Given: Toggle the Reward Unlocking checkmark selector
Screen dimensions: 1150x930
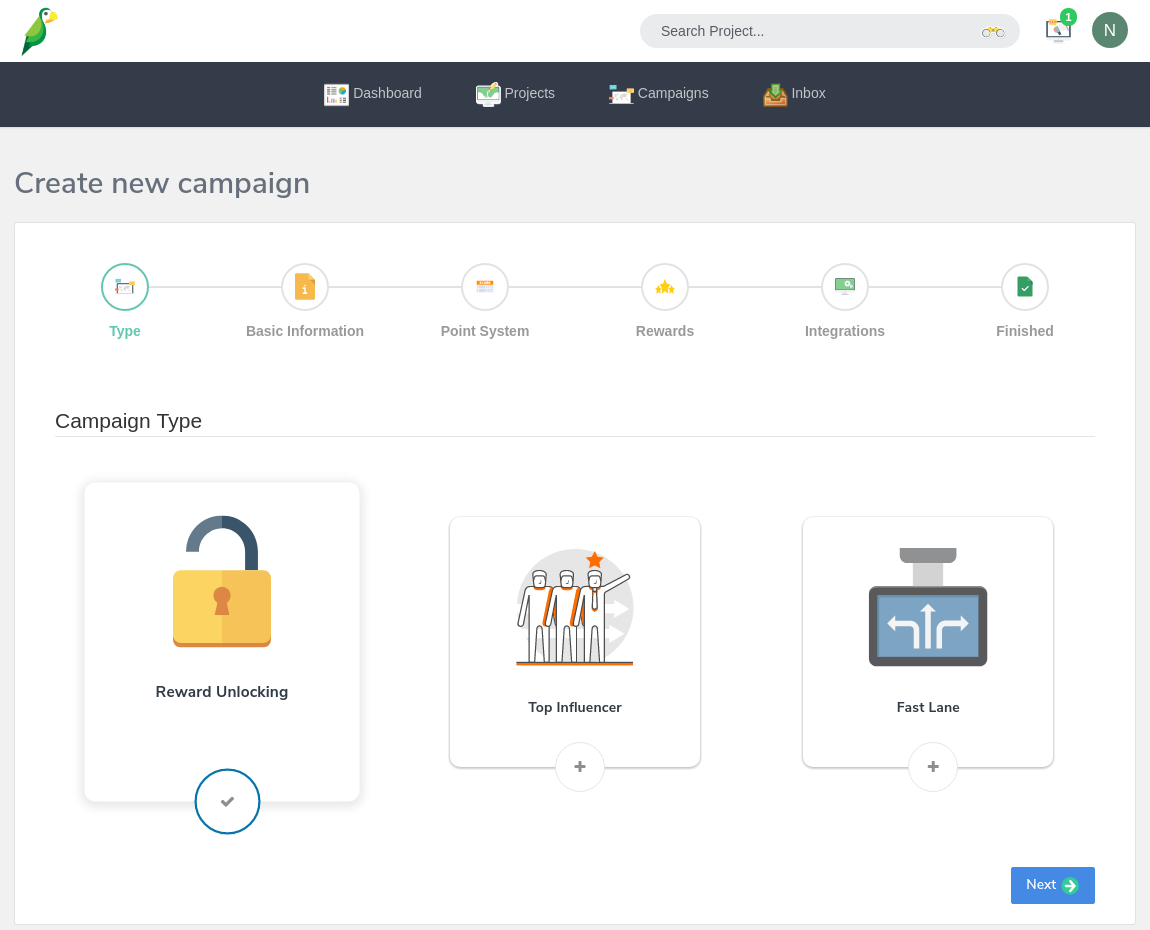Looking at the screenshot, I should [x=227, y=802].
